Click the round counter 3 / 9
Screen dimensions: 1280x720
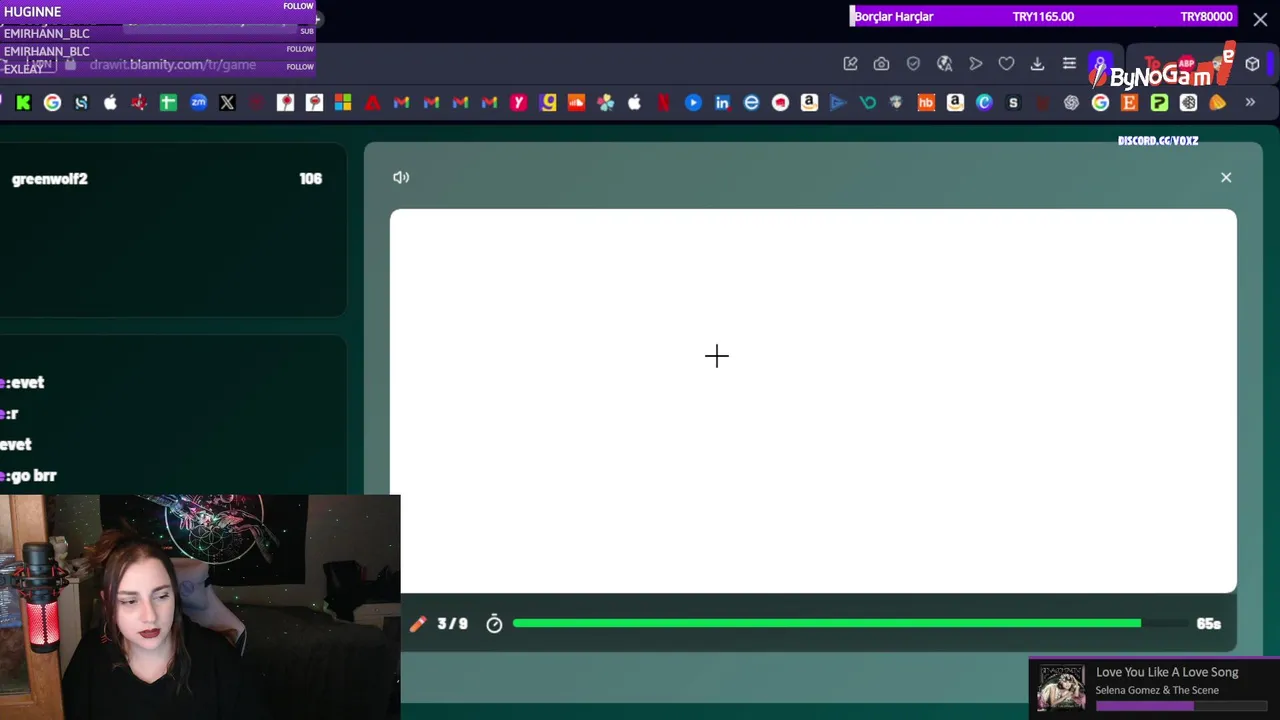(452, 623)
